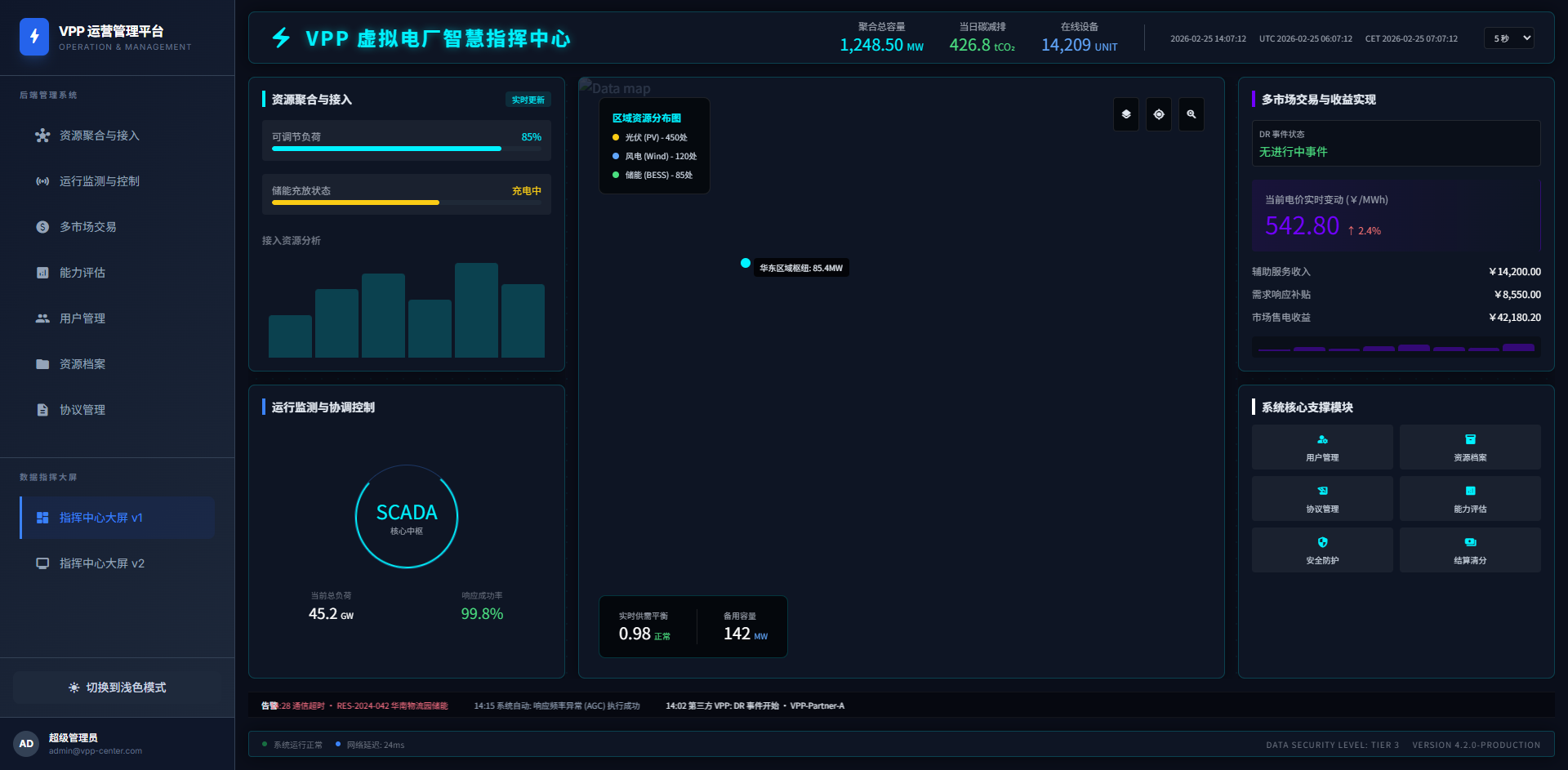
Task: Toggle 切换到浅色模式 theme switch
Action: (x=118, y=688)
